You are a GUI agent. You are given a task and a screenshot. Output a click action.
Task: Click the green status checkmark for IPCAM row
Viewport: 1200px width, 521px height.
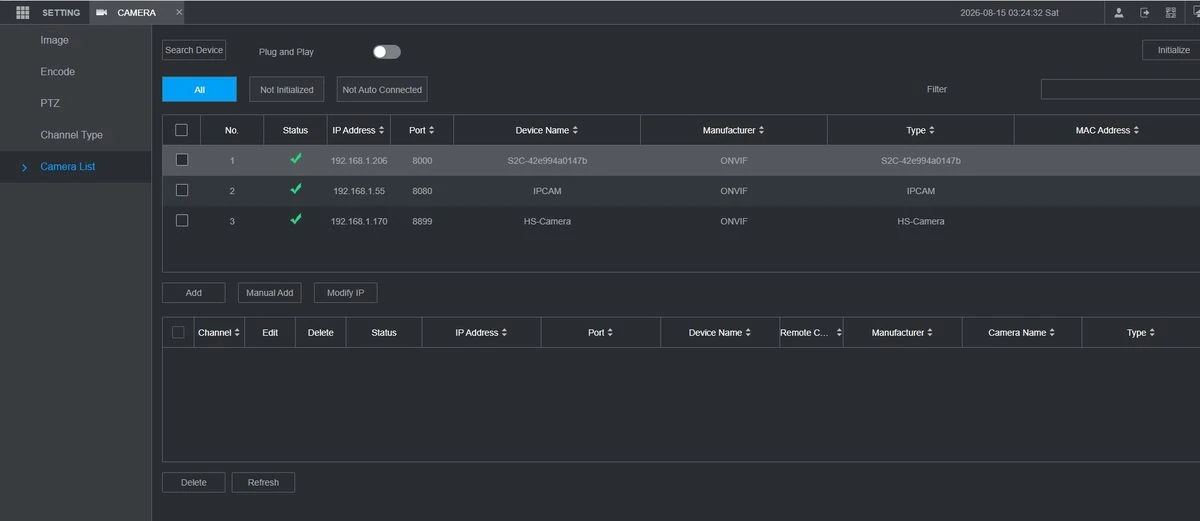pyautogui.click(x=295, y=189)
